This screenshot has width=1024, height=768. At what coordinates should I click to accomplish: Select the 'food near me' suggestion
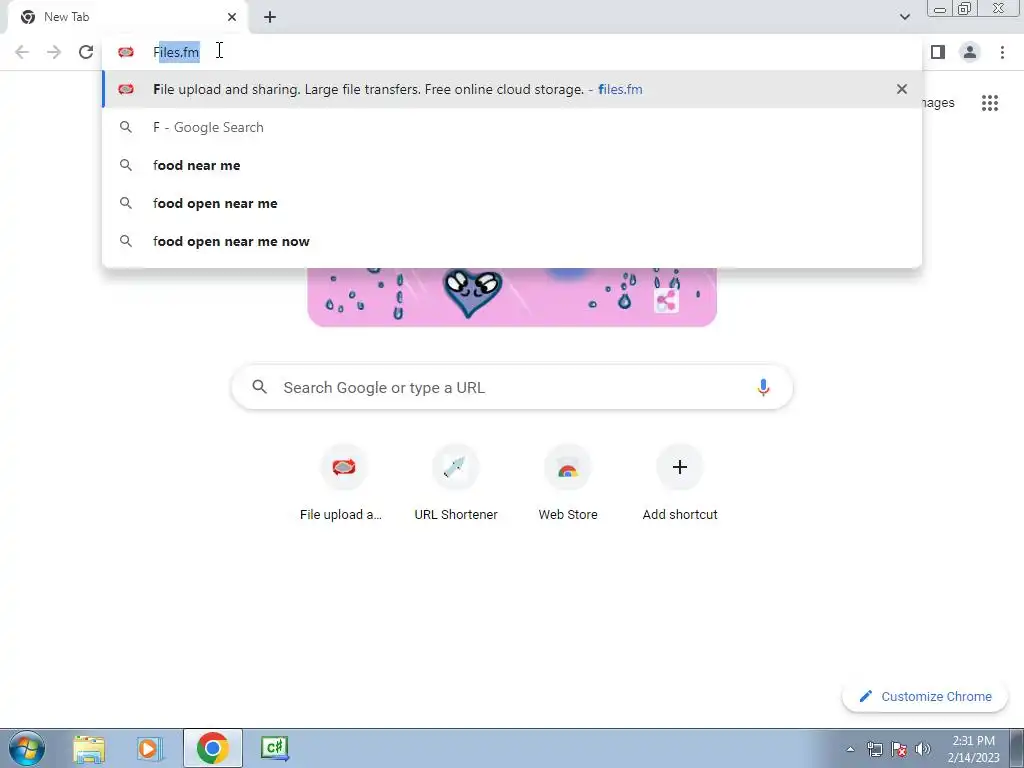coord(512,165)
